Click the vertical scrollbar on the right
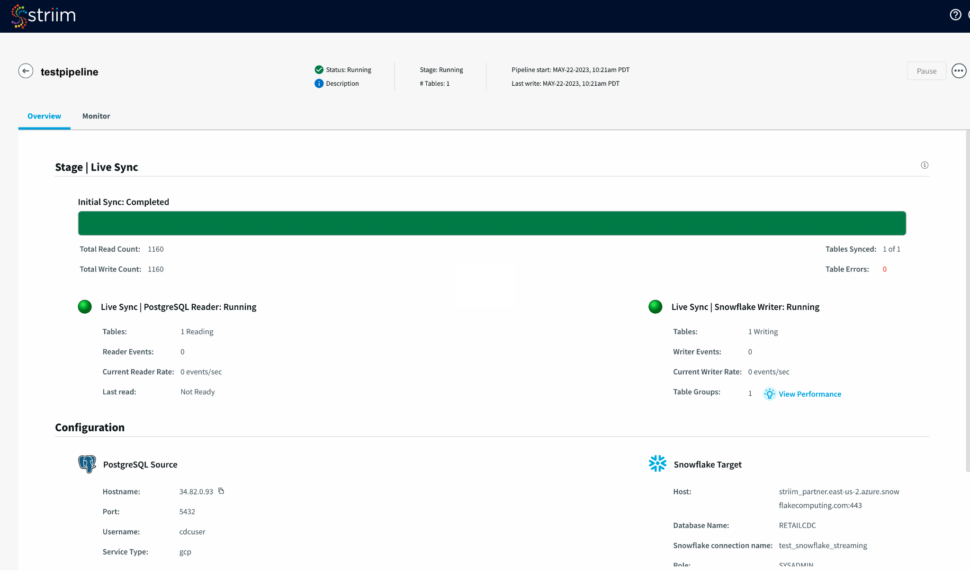 pos(965,300)
